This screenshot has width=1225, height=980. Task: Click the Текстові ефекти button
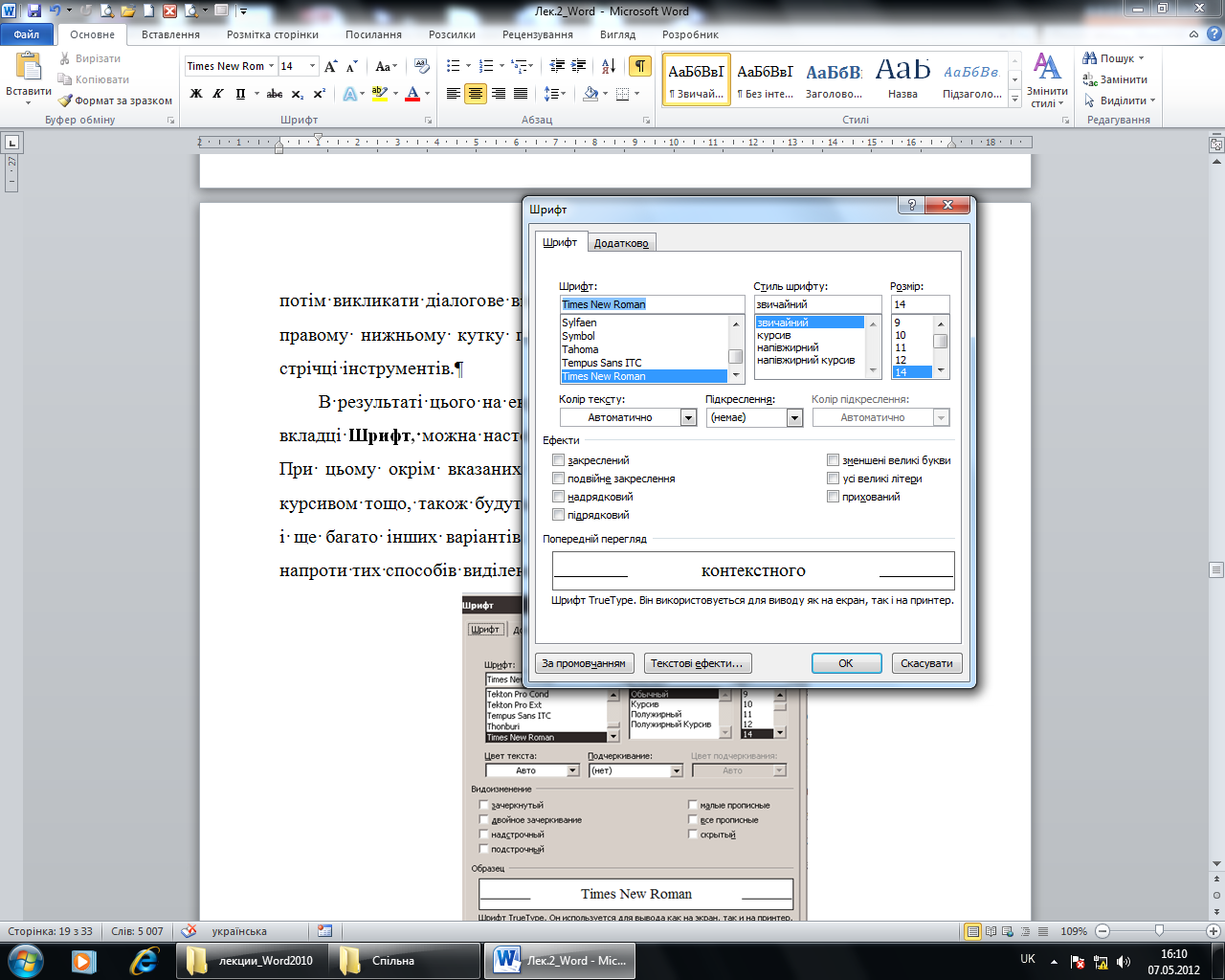(697, 663)
